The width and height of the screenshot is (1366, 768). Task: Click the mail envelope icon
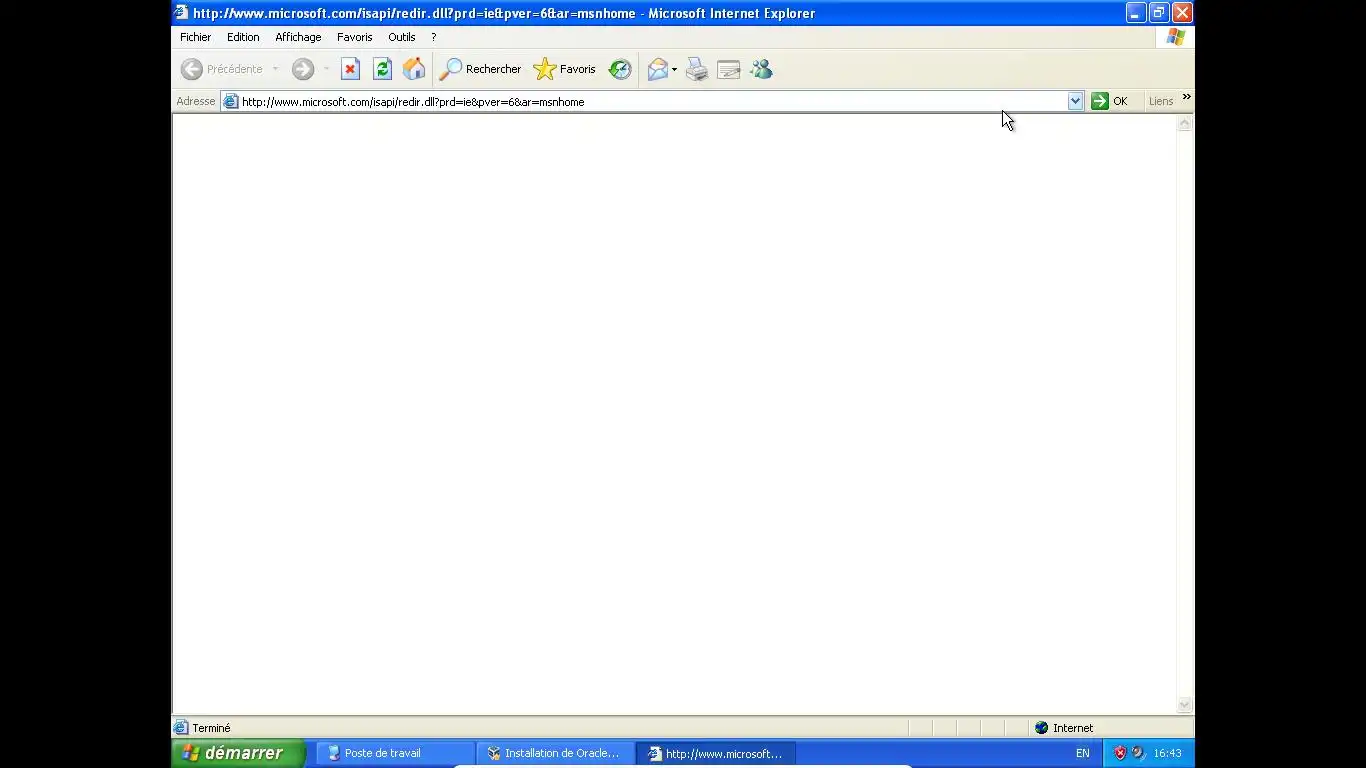pyautogui.click(x=657, y=69)
